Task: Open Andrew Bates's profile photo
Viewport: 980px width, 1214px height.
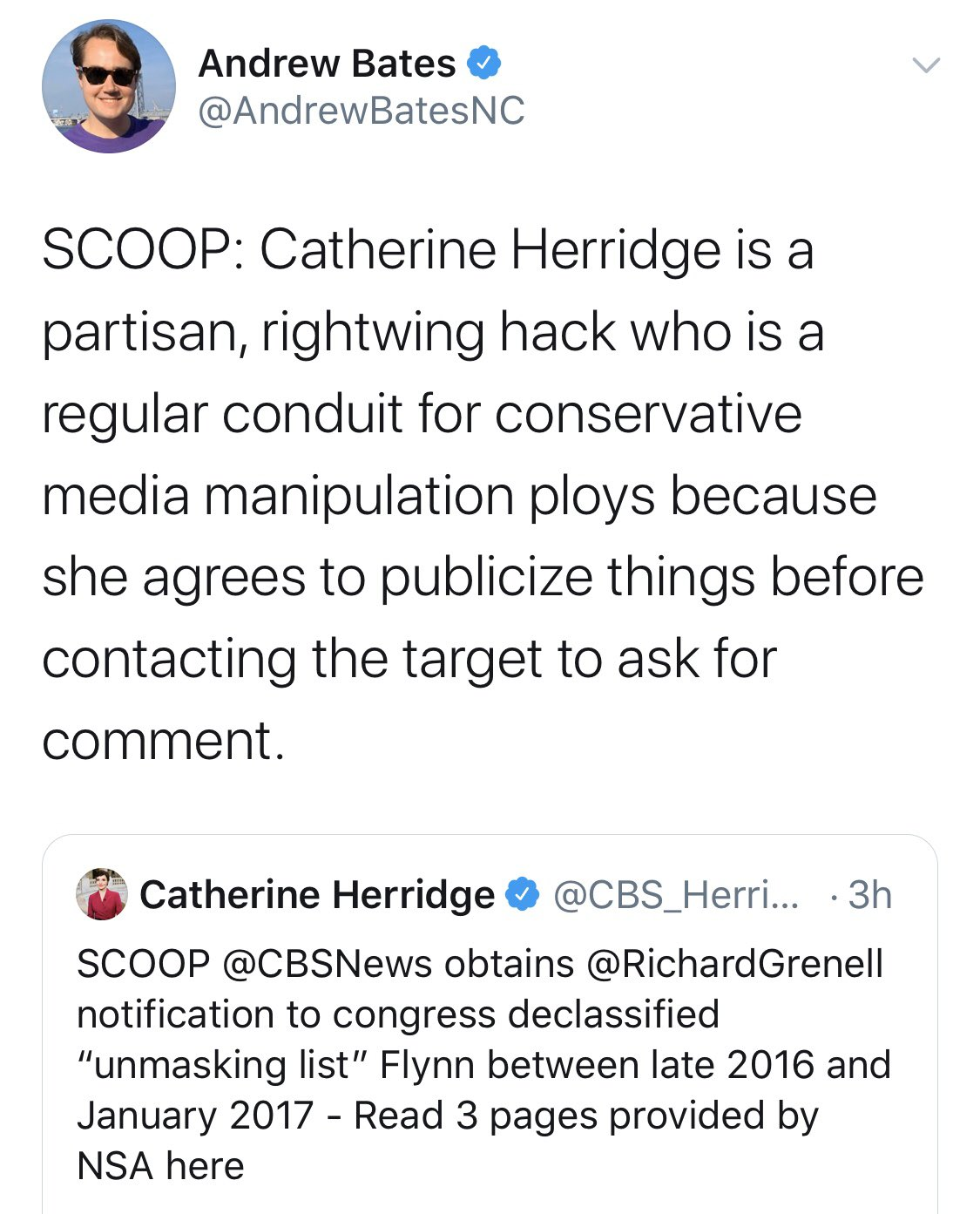Action: tap(109, 86)
